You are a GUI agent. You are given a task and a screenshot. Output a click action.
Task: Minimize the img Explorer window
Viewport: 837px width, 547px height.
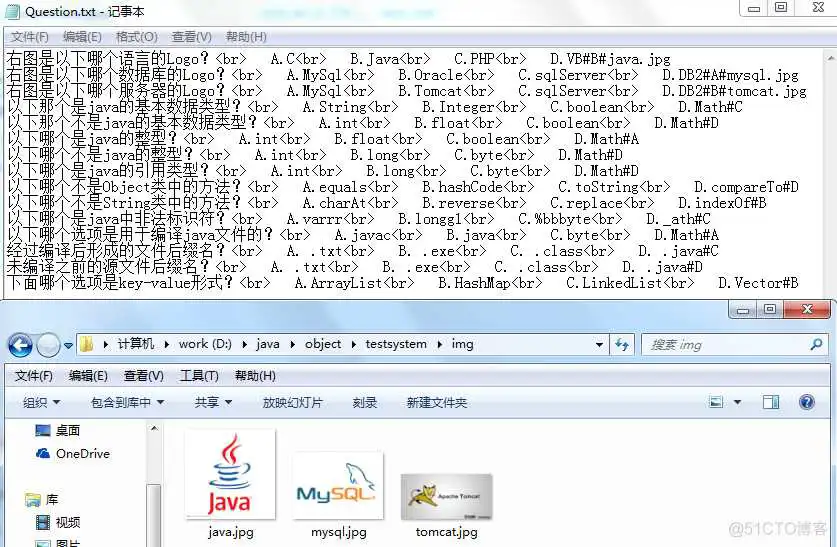743,310
